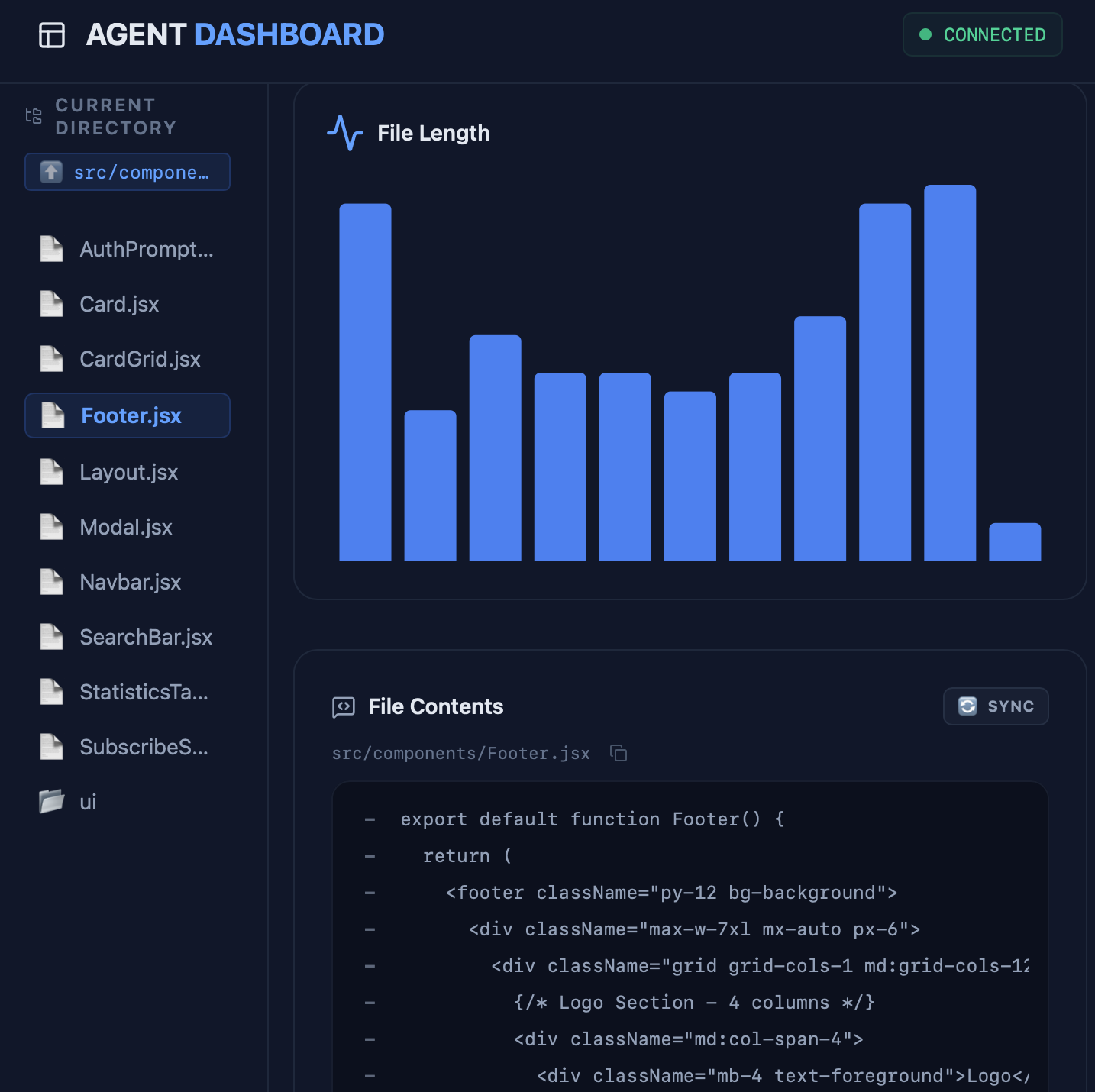This screenshot has width=1095, height=1092.
Task: Click the file icon next to SubscribeS…
Action: point(51,747)
